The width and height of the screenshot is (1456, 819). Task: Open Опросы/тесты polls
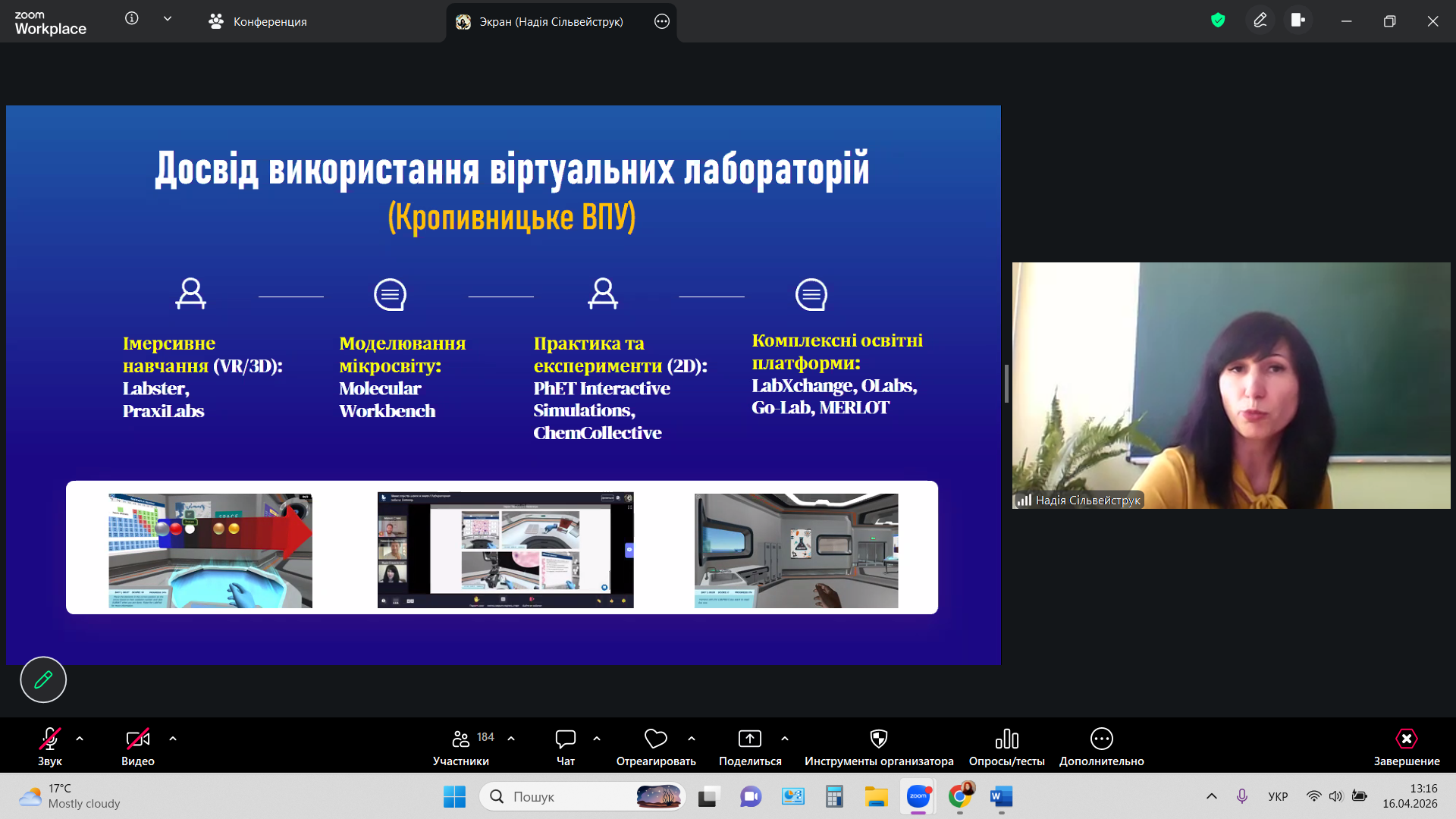tap(1006, 747)
